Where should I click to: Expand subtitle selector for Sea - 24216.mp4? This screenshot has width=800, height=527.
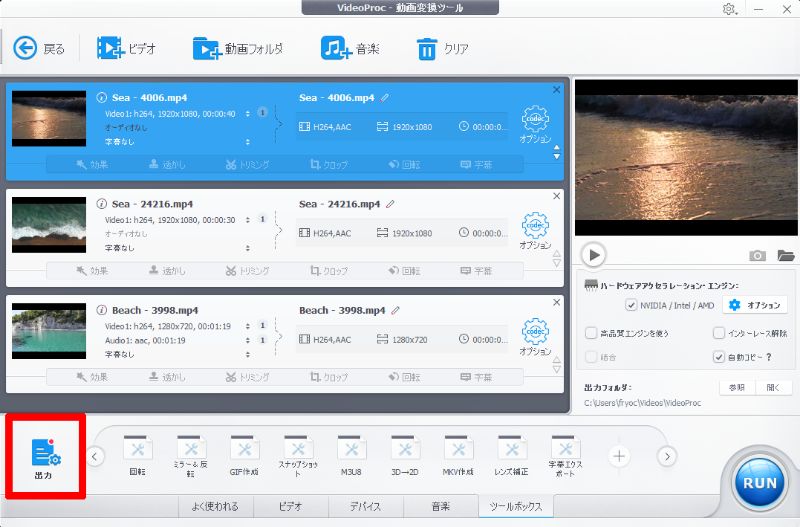247,248
